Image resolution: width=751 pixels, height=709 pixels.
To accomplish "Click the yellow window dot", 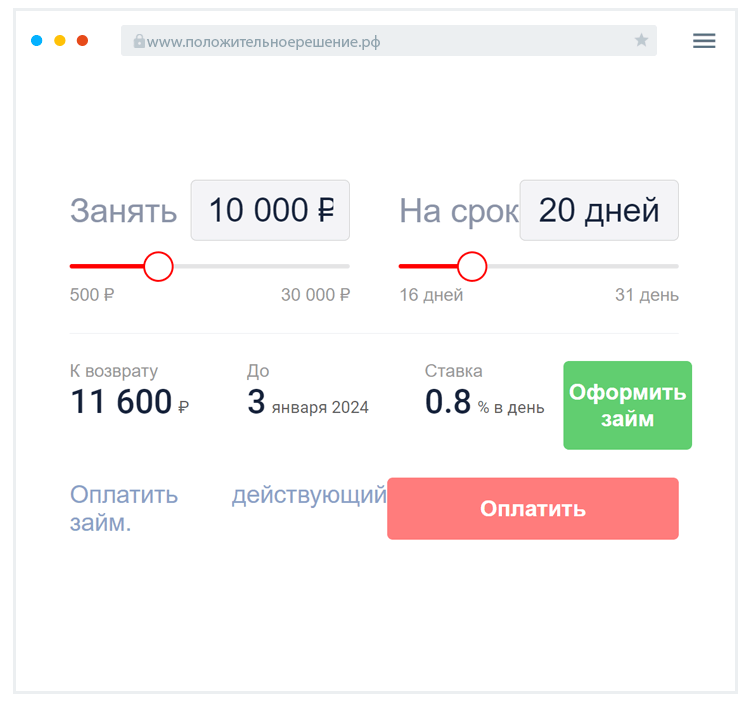I will tap(59, 41).
